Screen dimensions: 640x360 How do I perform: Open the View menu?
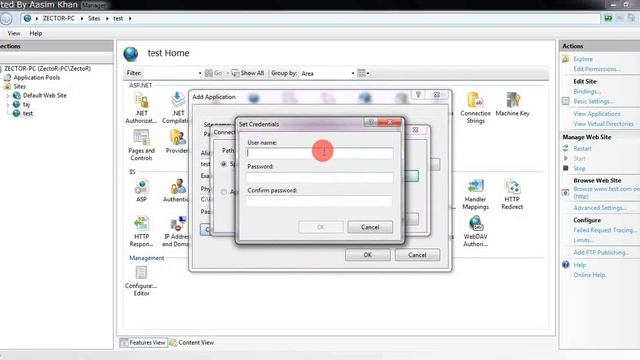click(x=13, y=33)
